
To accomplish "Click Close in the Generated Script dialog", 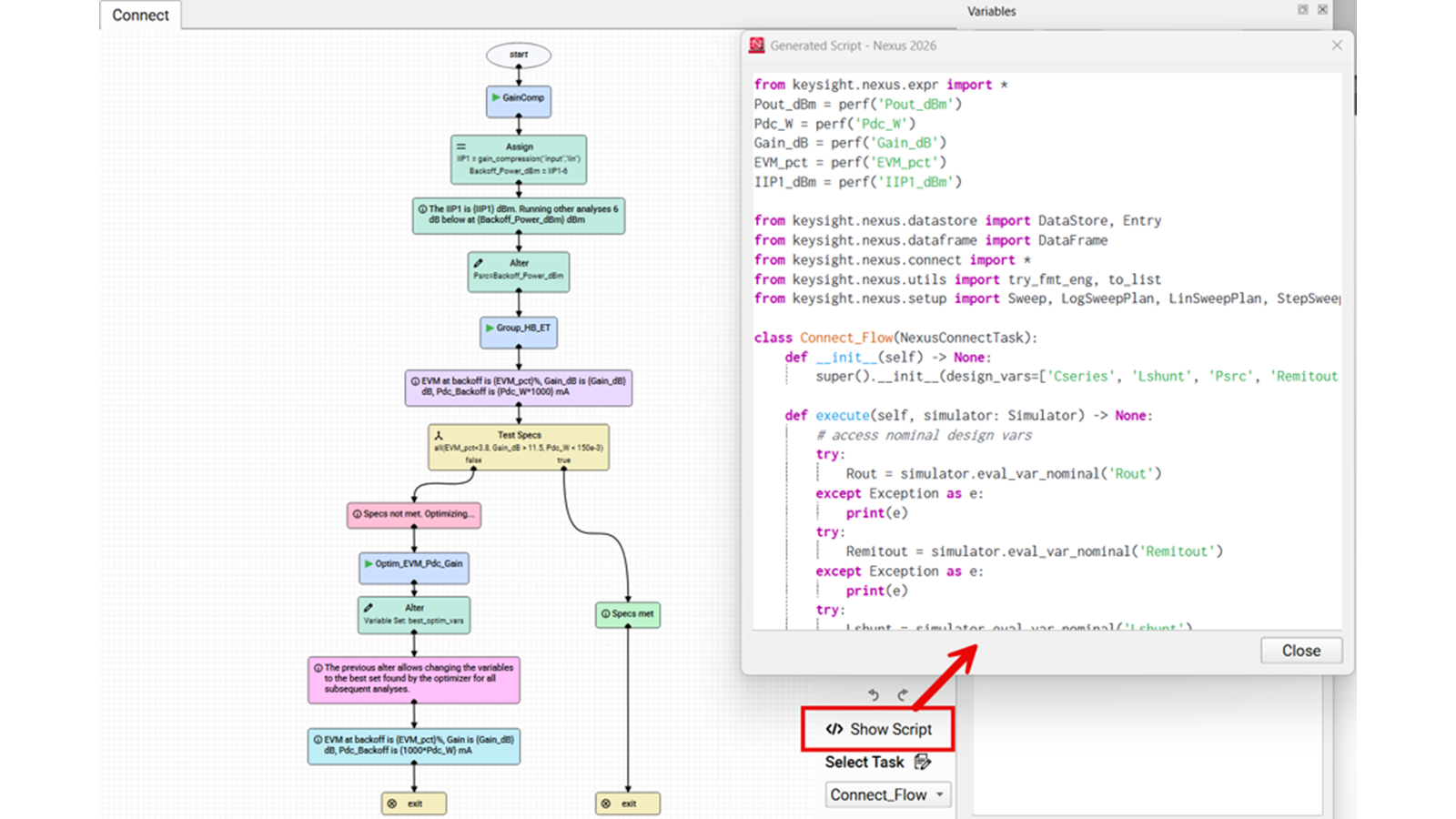I will coord(1300,651).
